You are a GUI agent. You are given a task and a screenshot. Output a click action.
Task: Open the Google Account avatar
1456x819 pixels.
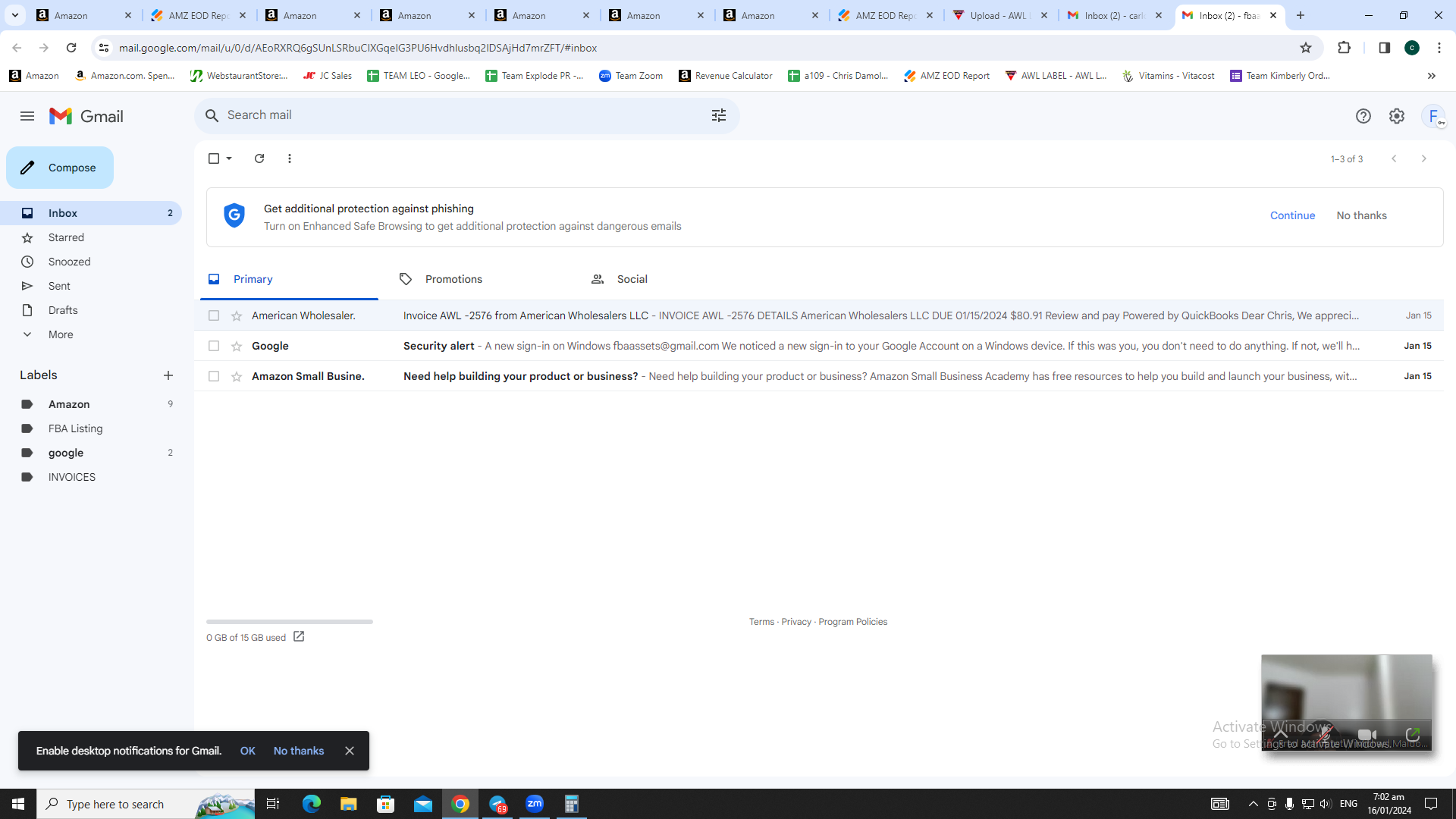[1434, 116]
